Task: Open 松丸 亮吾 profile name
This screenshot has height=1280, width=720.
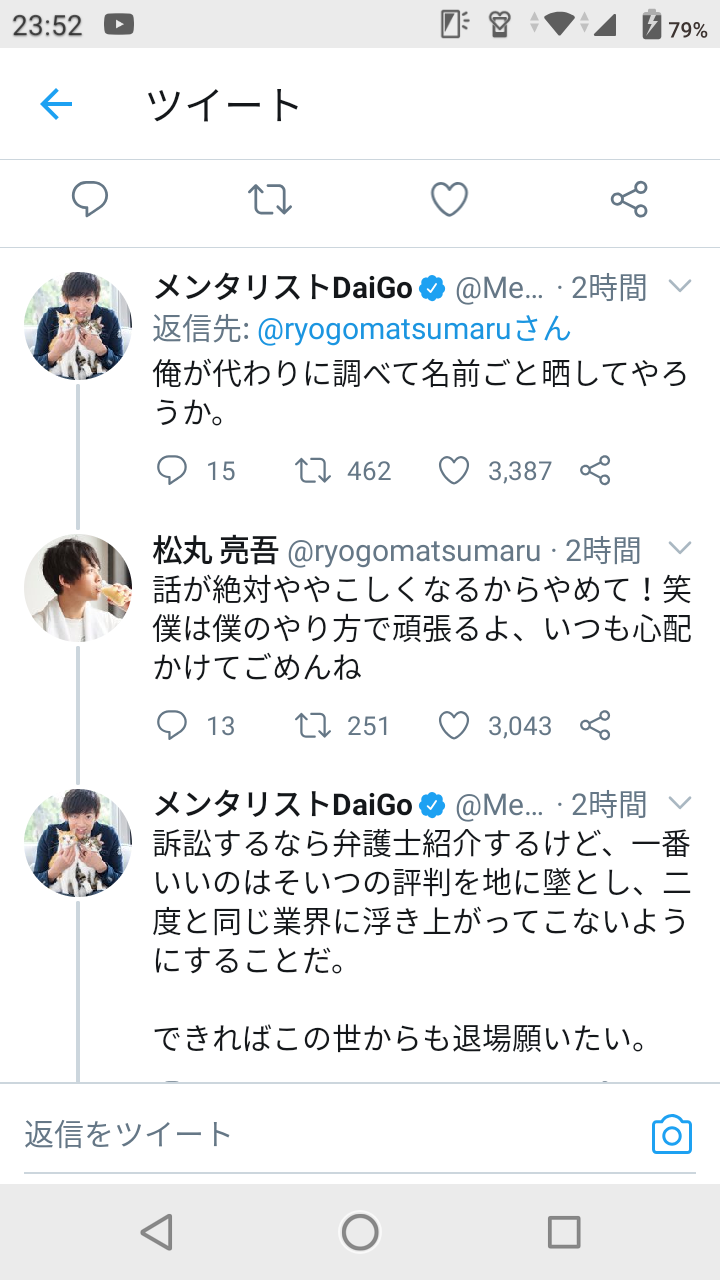Action: click(214, 550)
